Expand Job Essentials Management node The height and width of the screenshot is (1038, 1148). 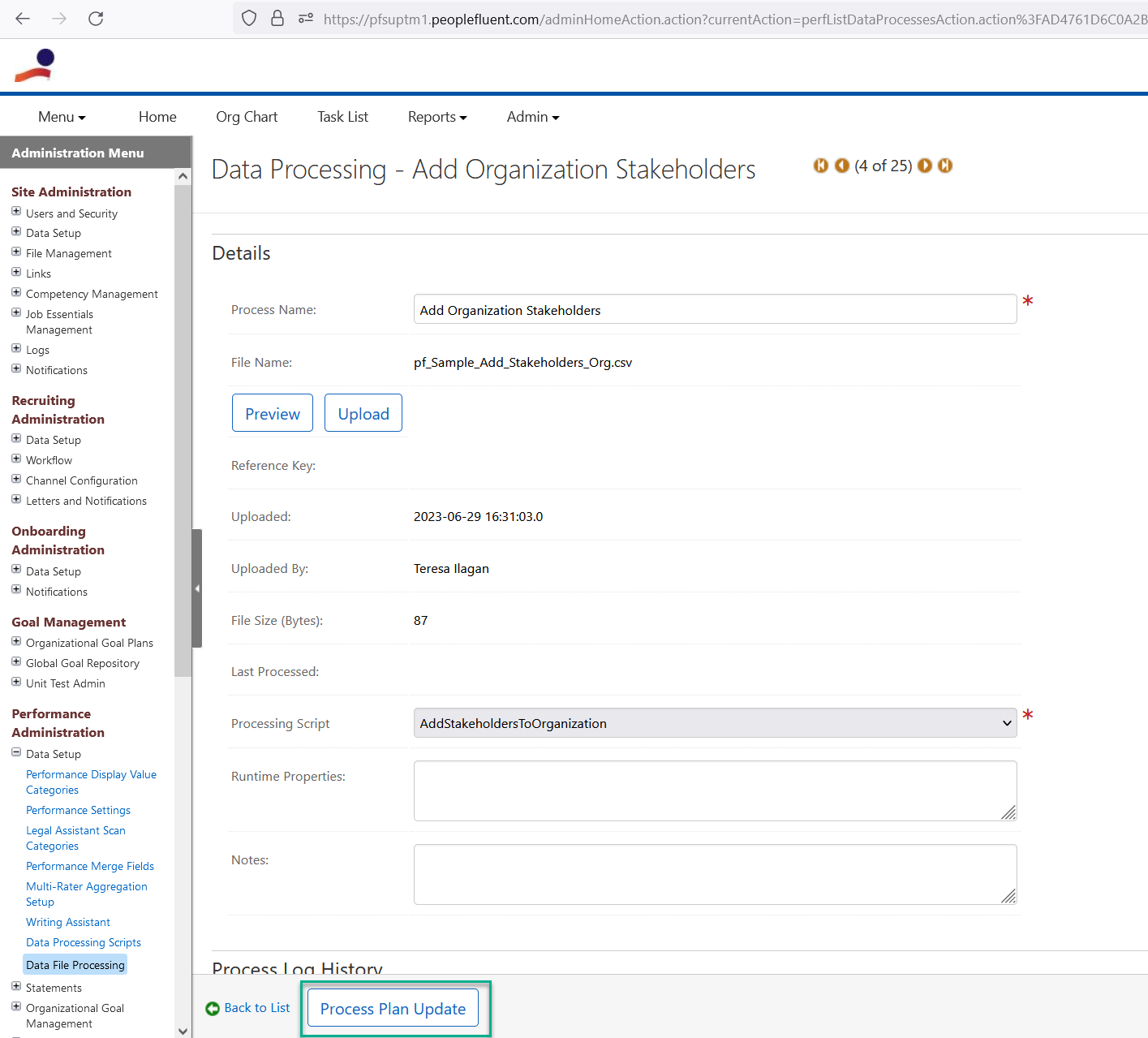(16, 312)
